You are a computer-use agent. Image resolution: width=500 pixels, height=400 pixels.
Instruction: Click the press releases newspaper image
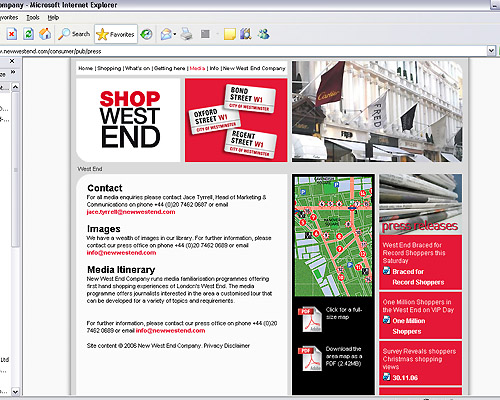(x=420, y=204)
